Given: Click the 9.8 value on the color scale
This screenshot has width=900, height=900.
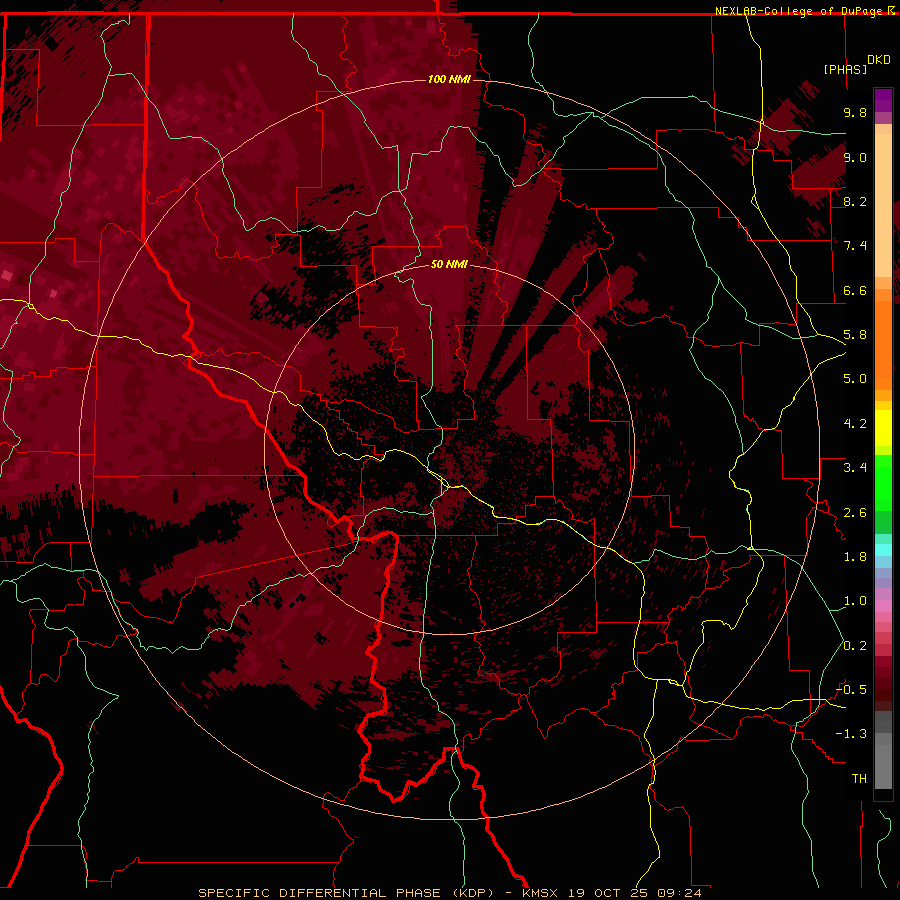Looking at the screenshot, I should [x=855, y=112].
